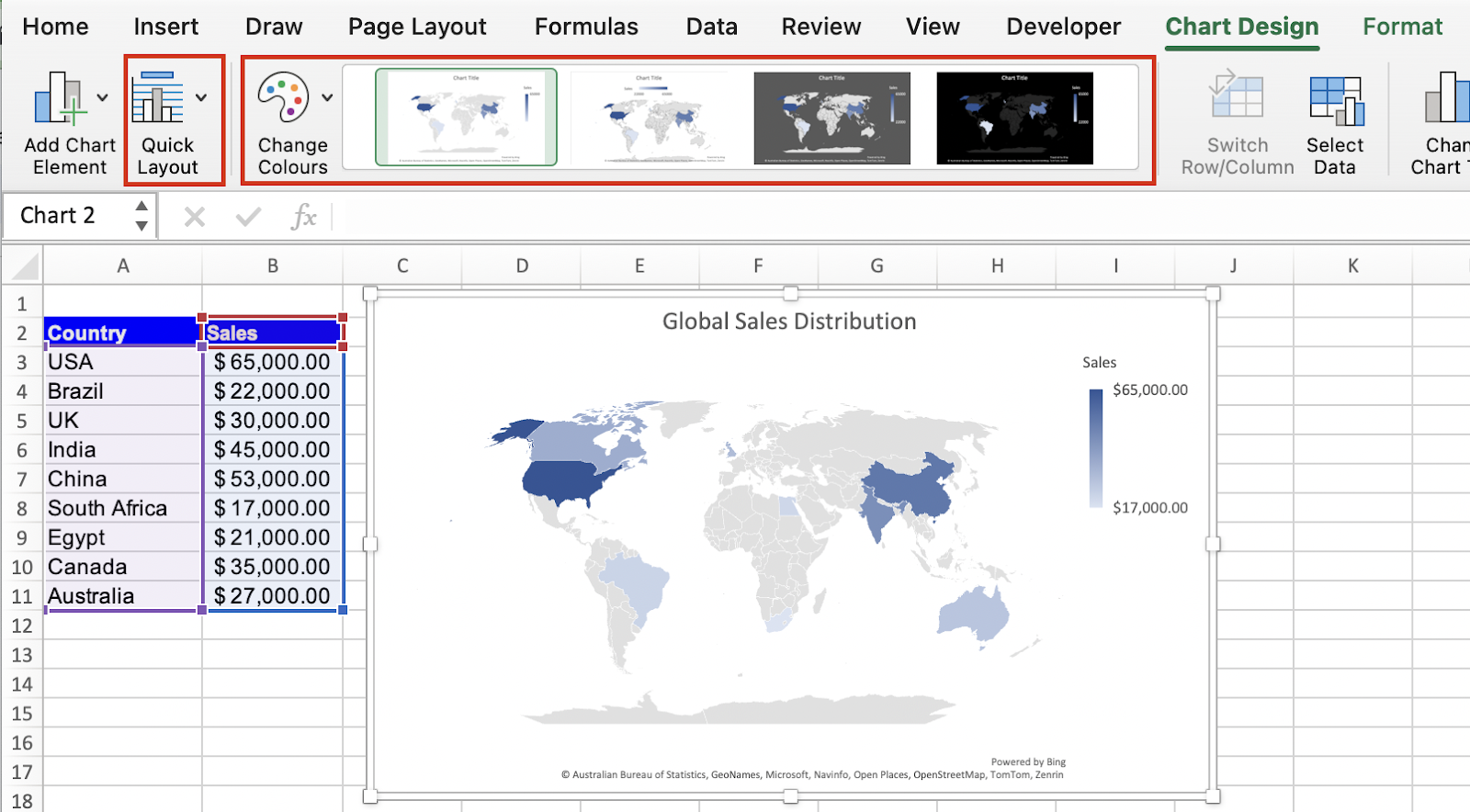
Task: Select row 12 header
Action: coord(22,626)
